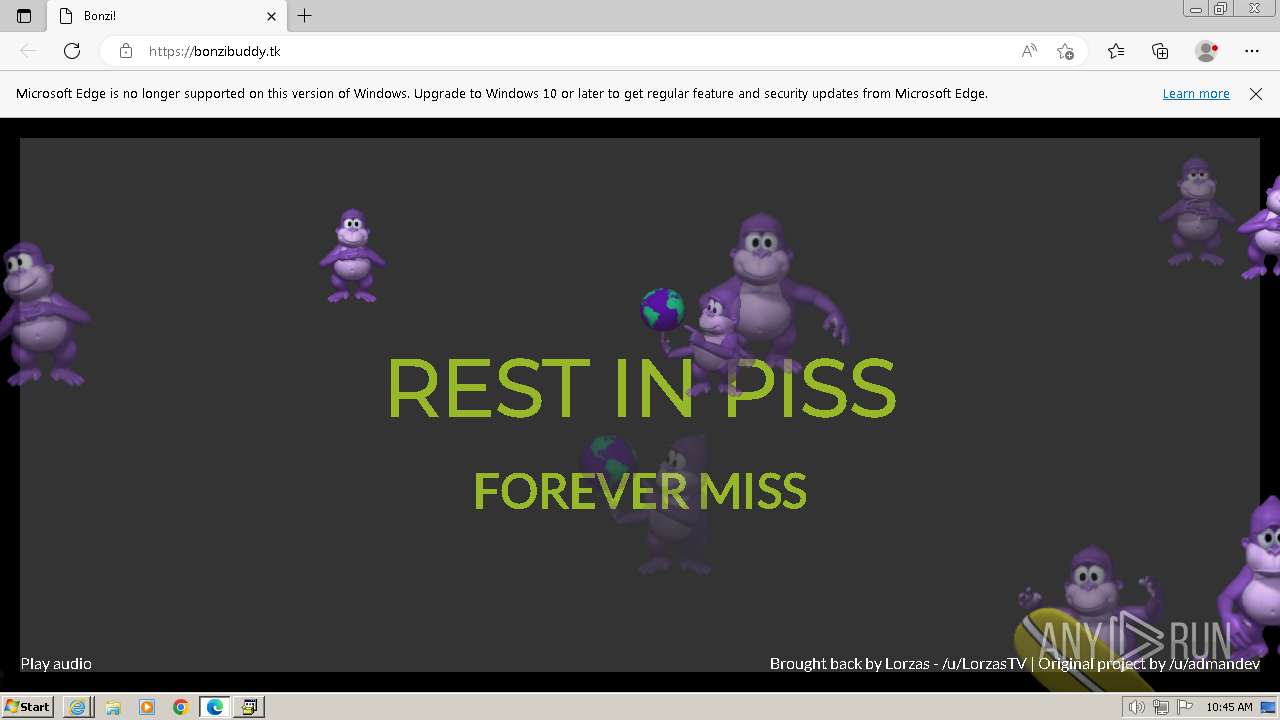Minimize the Edge browser window
The image size is (1280, 720).
(1196, 9)
